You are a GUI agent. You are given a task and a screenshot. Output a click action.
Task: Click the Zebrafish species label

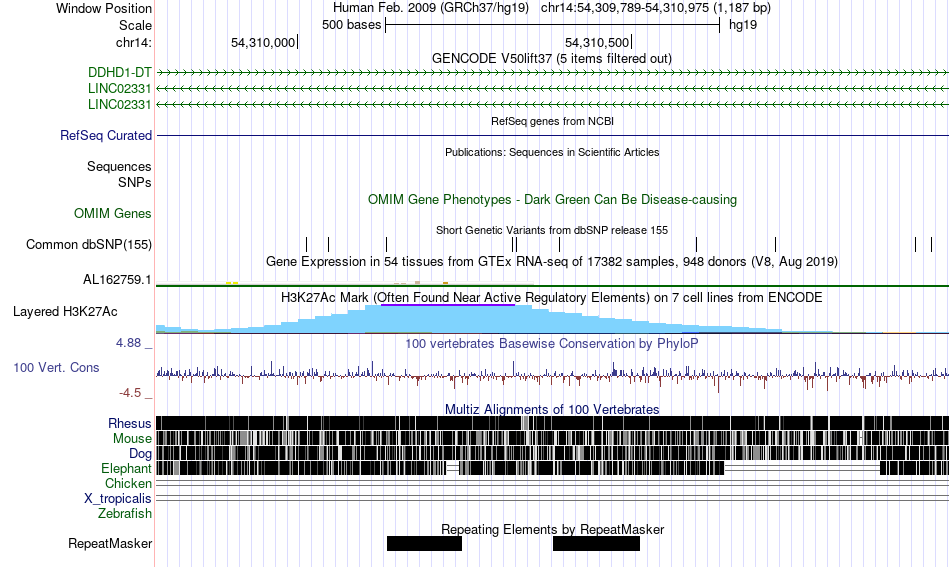point(125,514)
